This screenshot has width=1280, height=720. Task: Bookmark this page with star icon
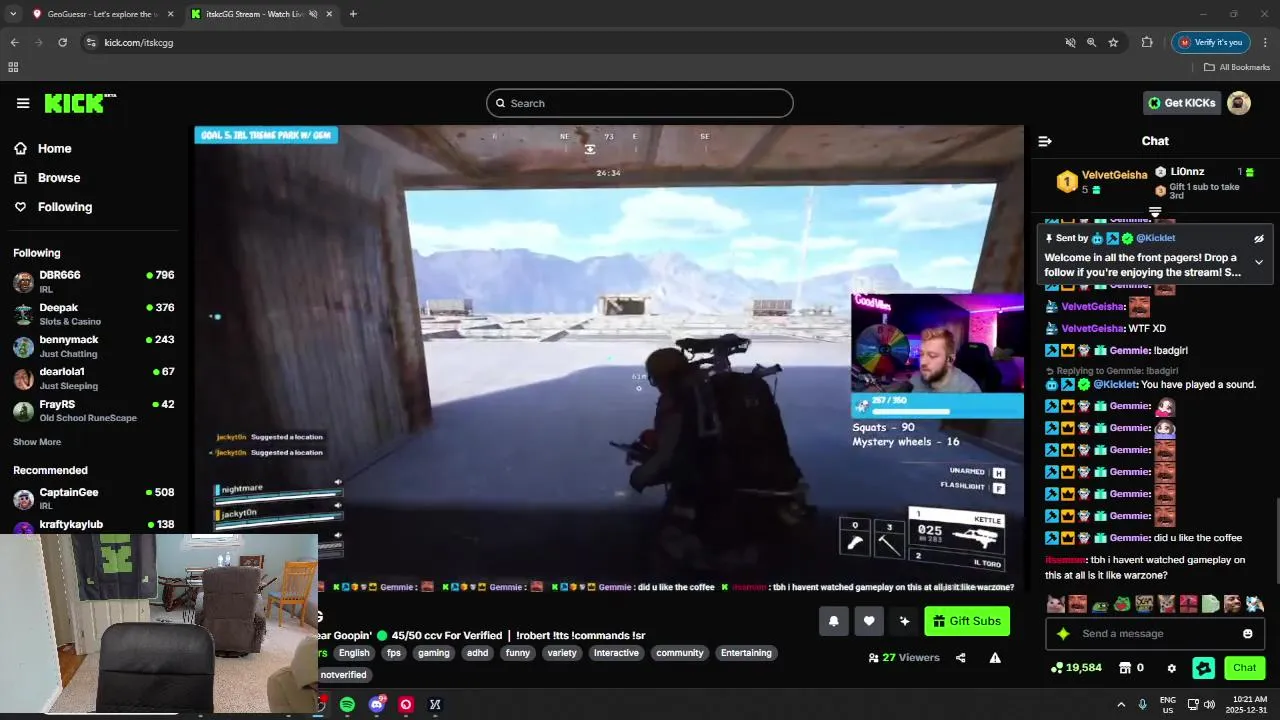tap(1113, 42)
